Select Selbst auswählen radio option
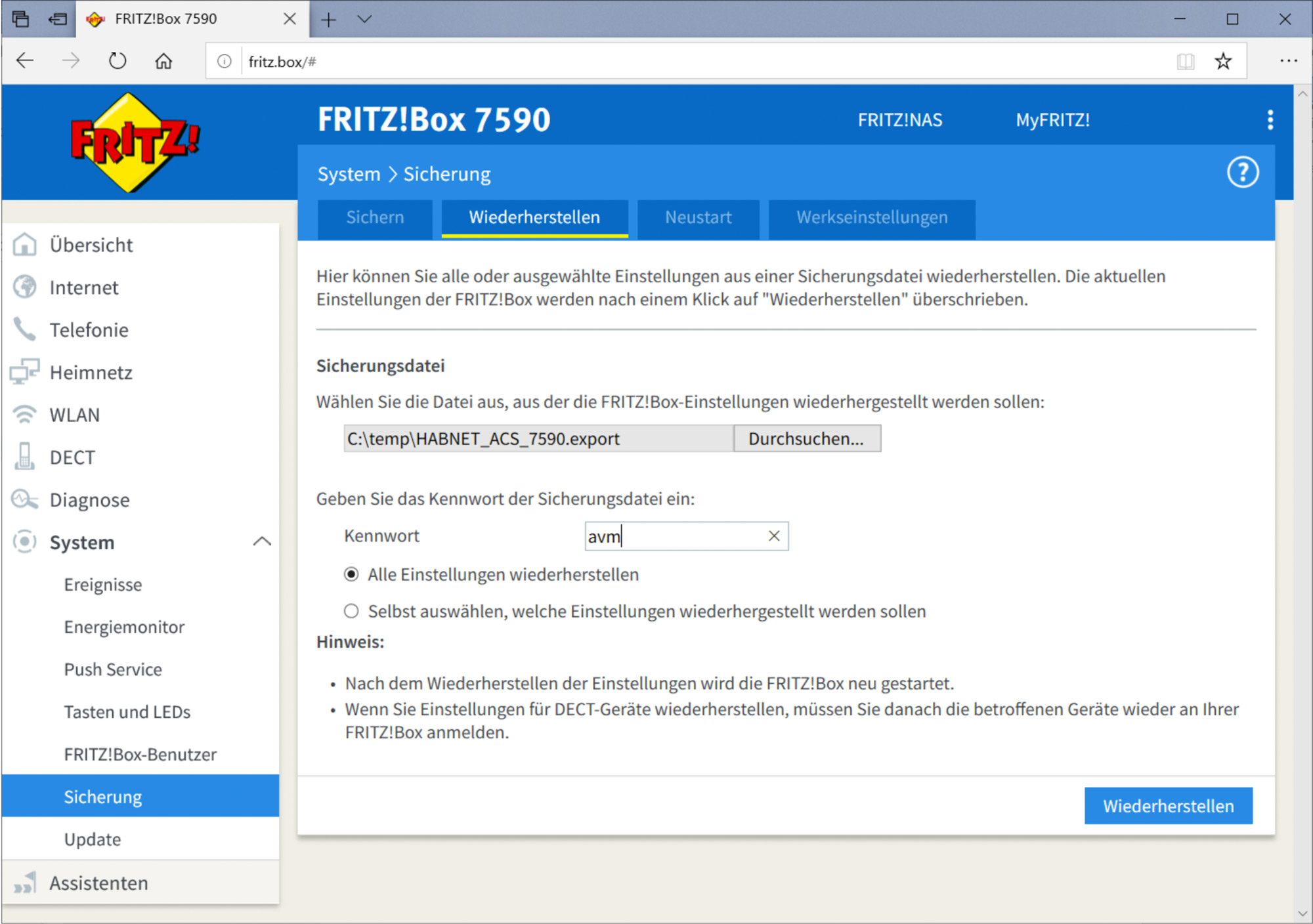 click(x=352, y=612)
